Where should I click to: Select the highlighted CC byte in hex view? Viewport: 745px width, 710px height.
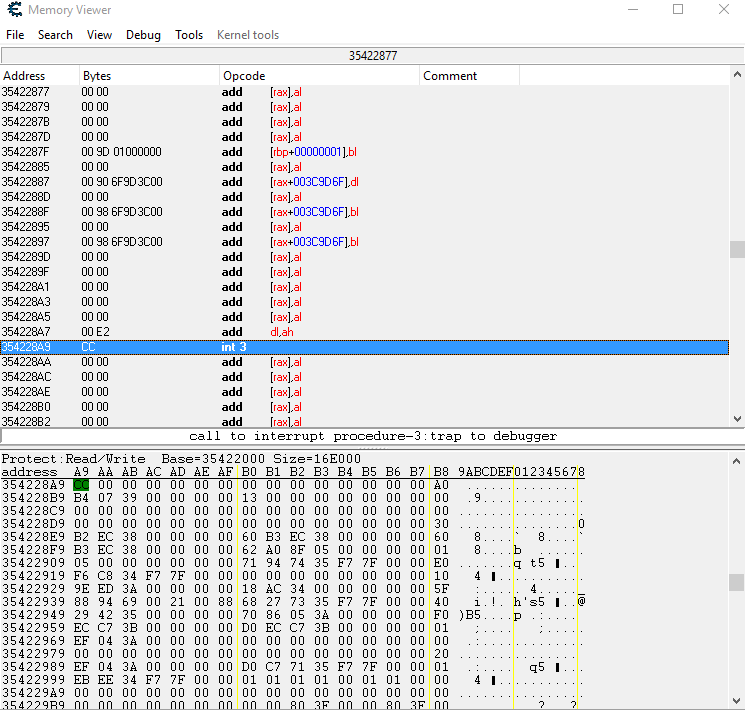point(81,485)
